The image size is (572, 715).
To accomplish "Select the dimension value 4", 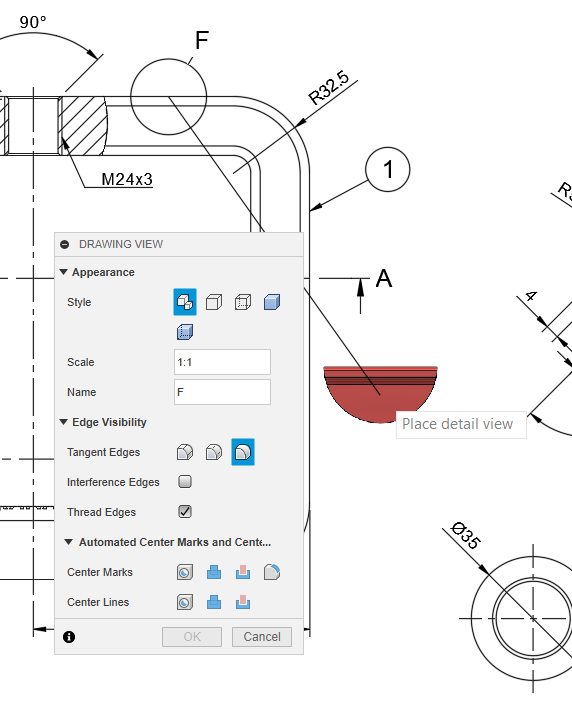I will [x=530, y=296].
